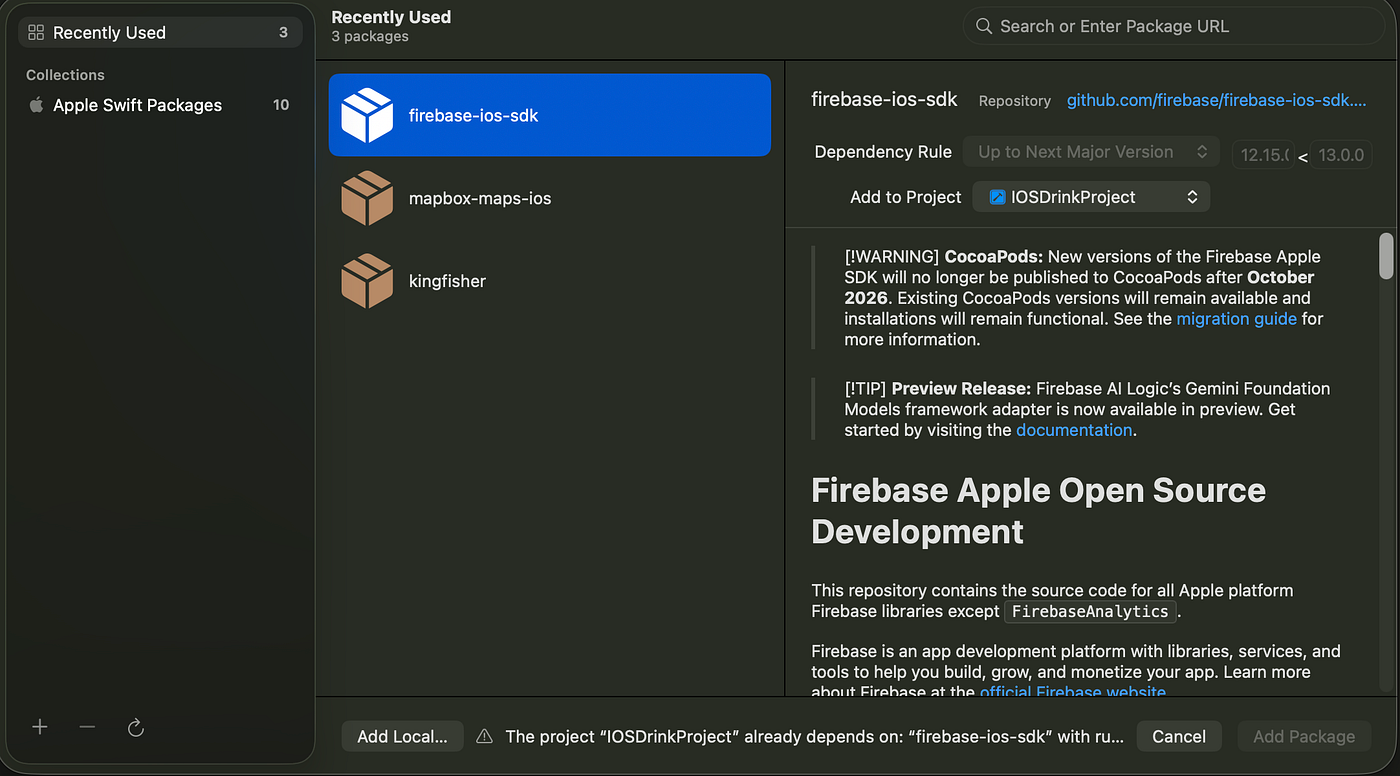This screenshot has height=776, width=1400.
Task: Open the migration guide link
Action: 1236,319
